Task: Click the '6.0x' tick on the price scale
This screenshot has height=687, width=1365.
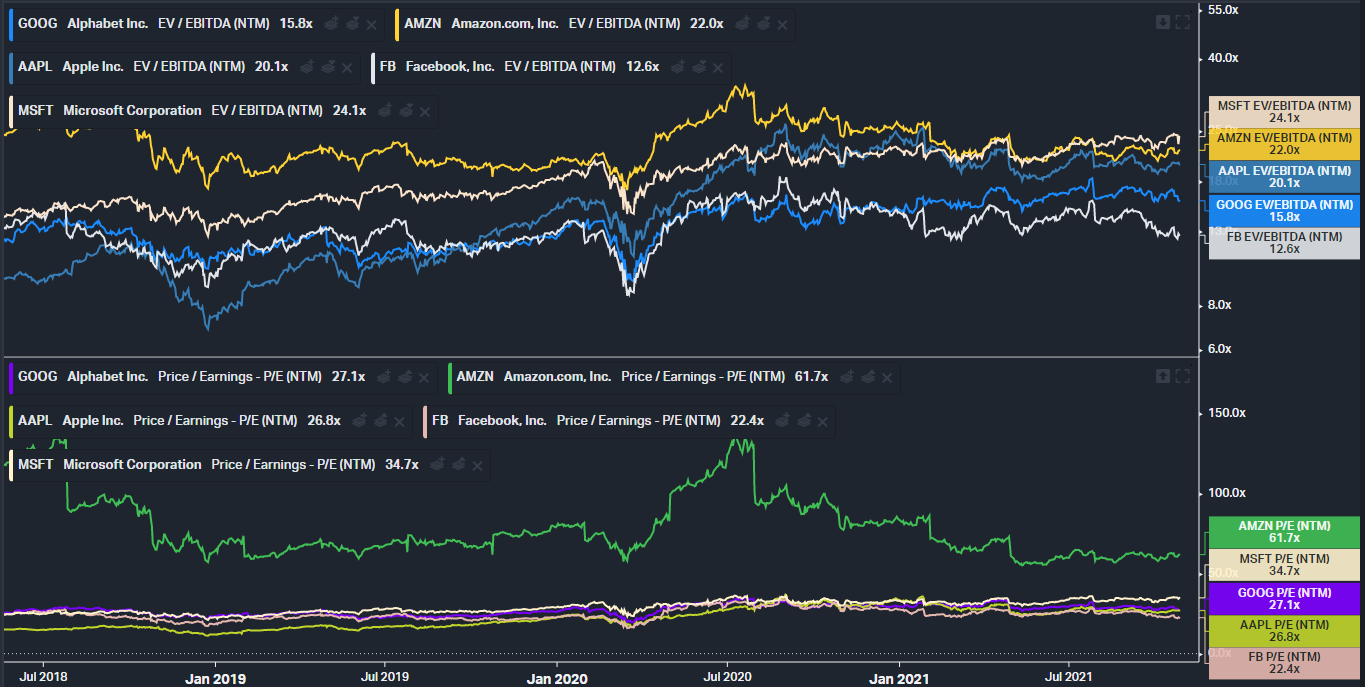Action: [x=1221, y=349]
